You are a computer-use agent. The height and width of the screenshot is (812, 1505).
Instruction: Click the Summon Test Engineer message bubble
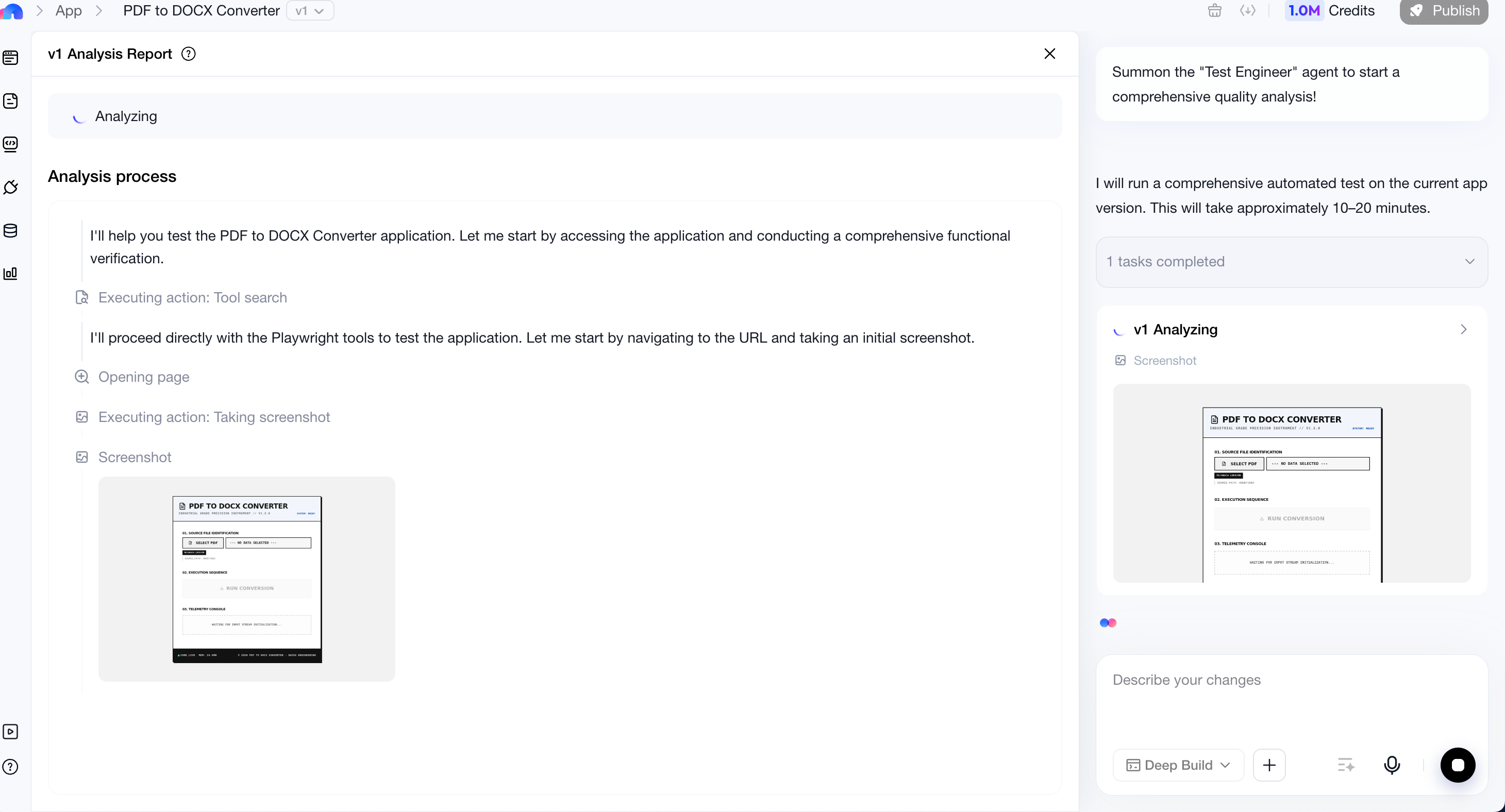click(x=1291, y=84)
